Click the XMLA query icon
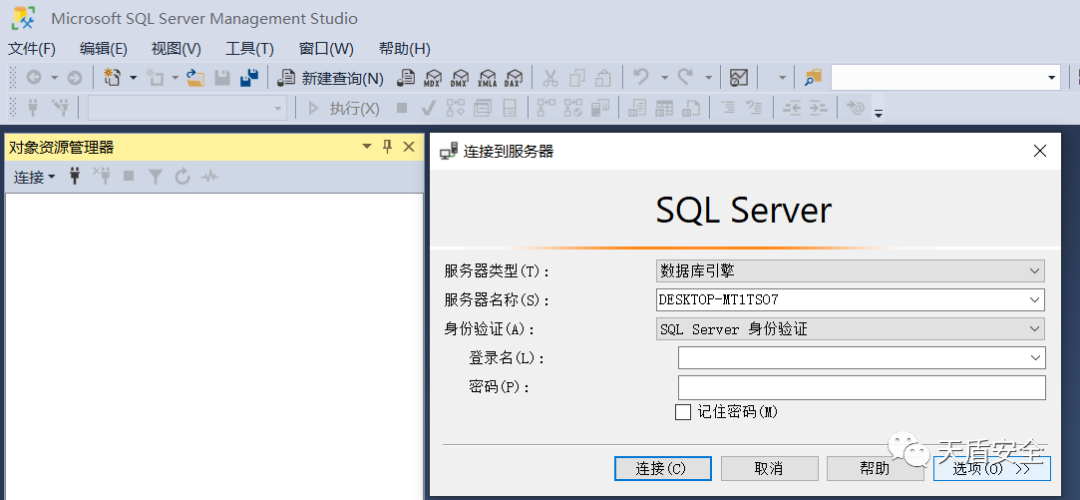The height and width of the screenshot is (500, 1080). pos(487,78)
